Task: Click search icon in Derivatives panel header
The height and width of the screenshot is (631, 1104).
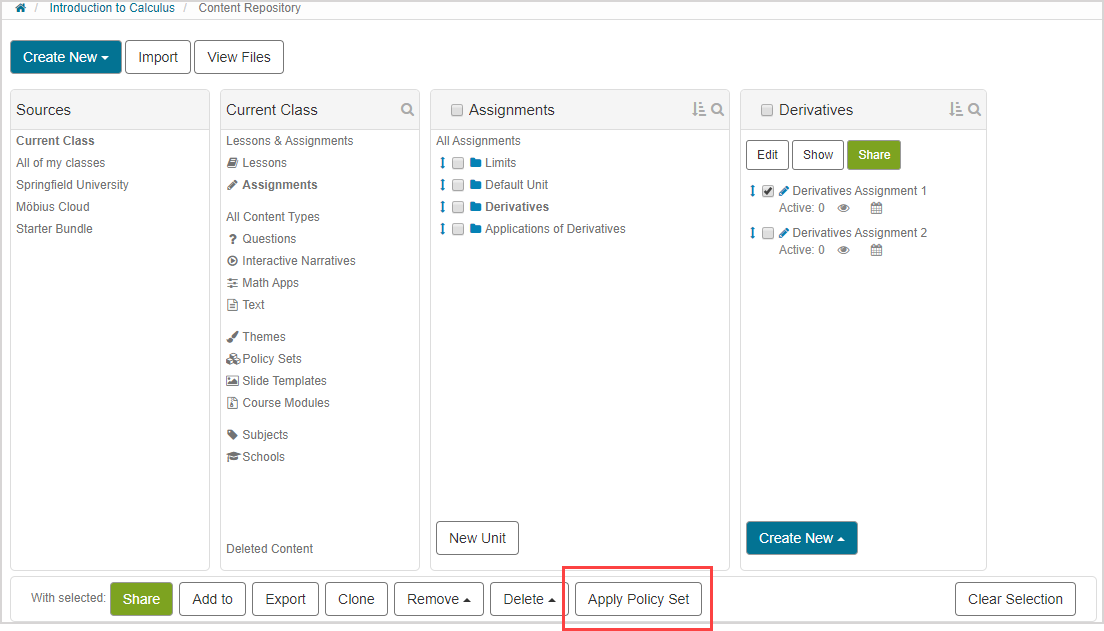Action: tap(974, 110)
